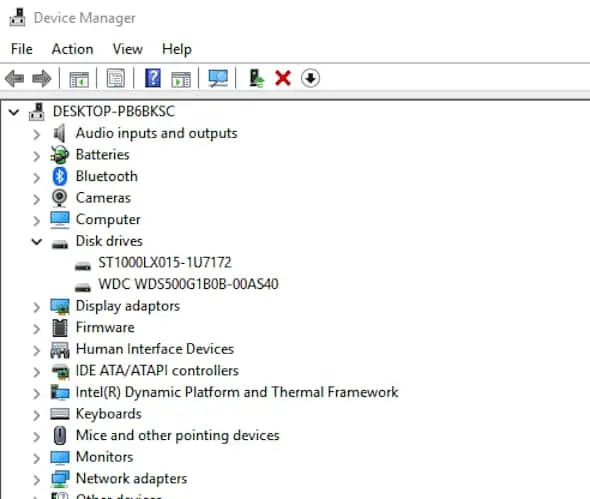This screenshot has height=499, width=590.
Task: Expand IDE ATA/ATAPI controllers
Action: point(36,372)
